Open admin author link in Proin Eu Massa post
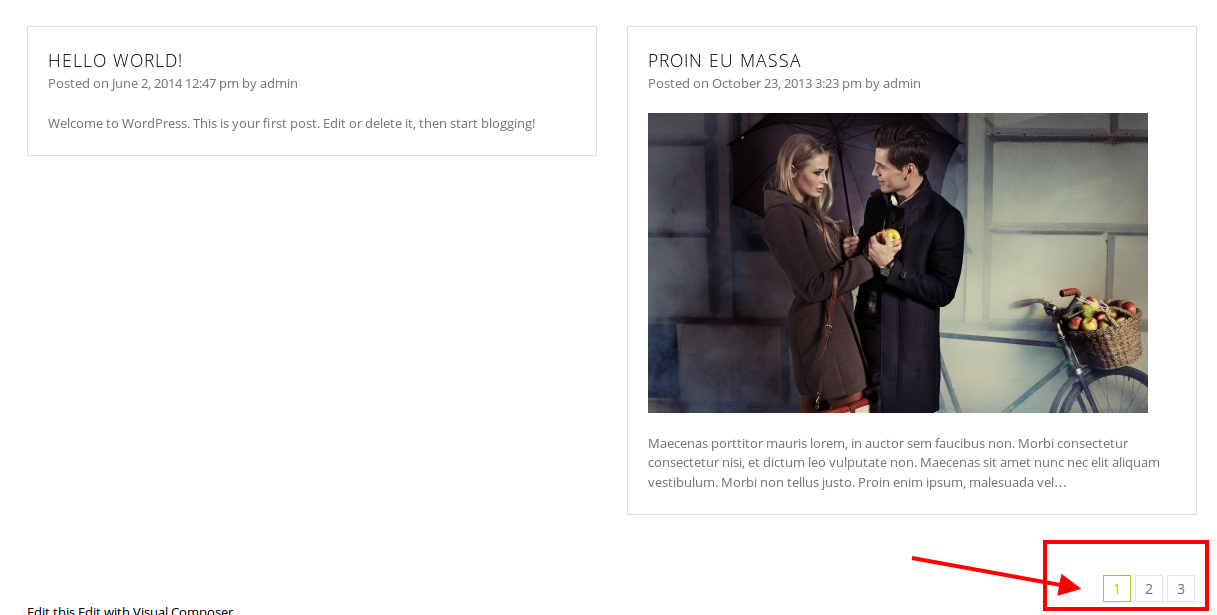 pyautogui.click(x=902, y=84)
